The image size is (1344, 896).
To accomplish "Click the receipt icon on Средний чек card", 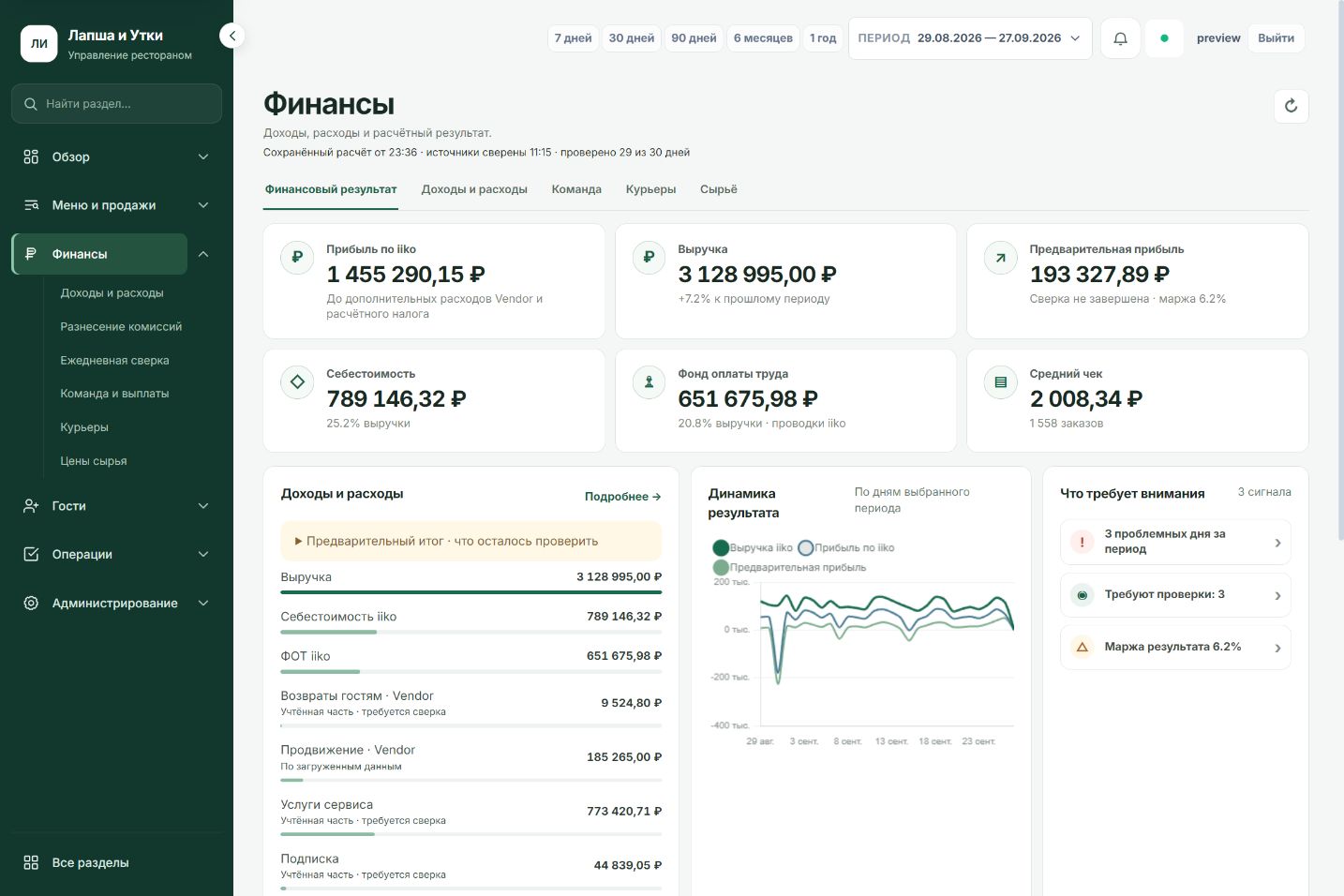I will pyautogui.click(x=1000, y=381).
